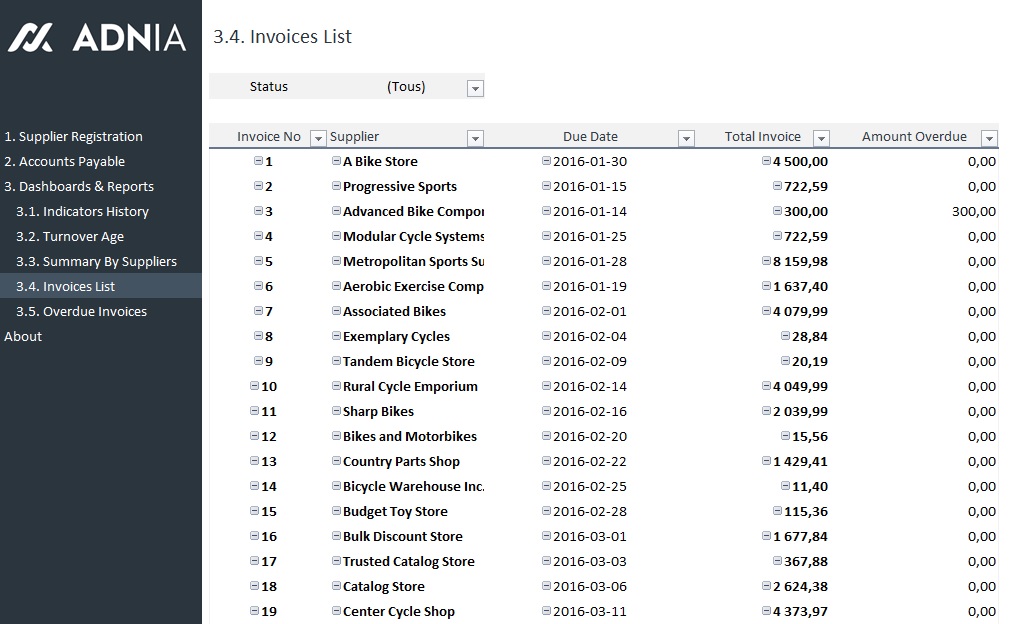This screenshot has height=624, width=1010.
Task: Select 3. Dashboards & Reports
Action: 79,187
